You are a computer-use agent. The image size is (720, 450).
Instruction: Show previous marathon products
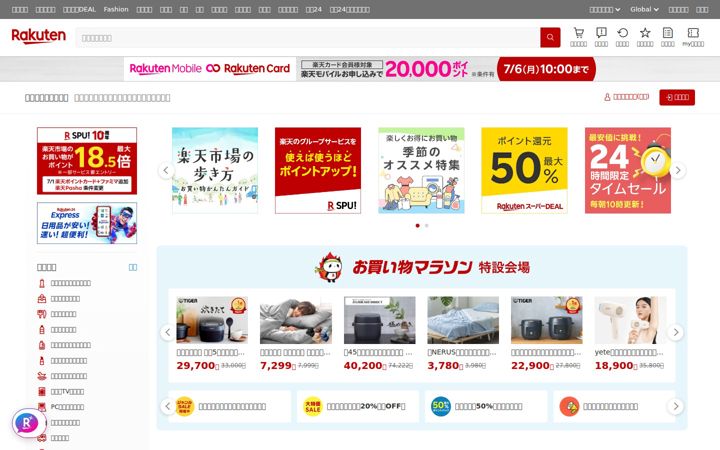(168, 332)
